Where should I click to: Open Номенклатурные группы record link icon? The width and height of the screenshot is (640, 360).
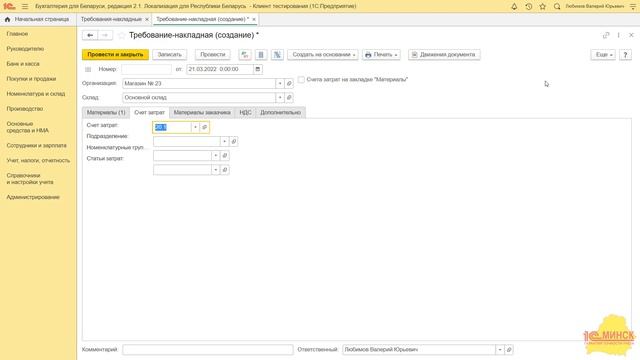pos(224,156)
